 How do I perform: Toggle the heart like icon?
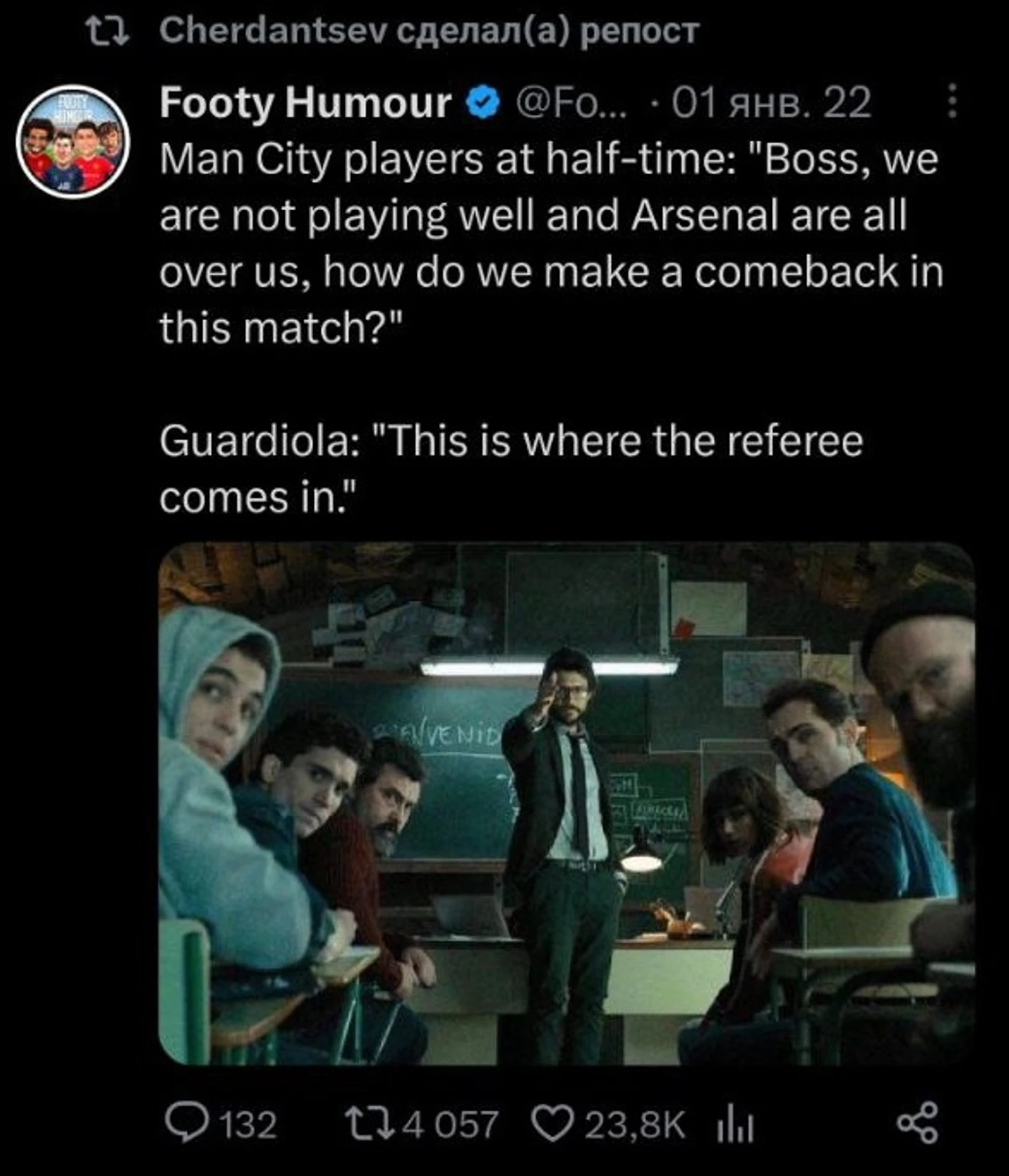[x=552, y=1123]
